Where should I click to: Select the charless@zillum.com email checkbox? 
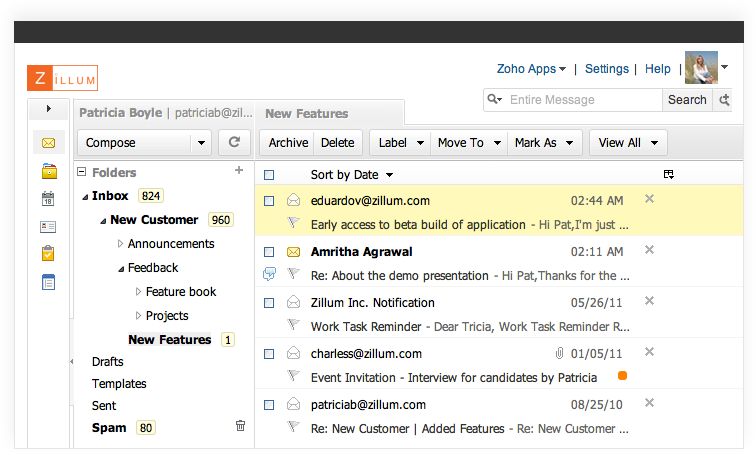(x=269, y=353)
